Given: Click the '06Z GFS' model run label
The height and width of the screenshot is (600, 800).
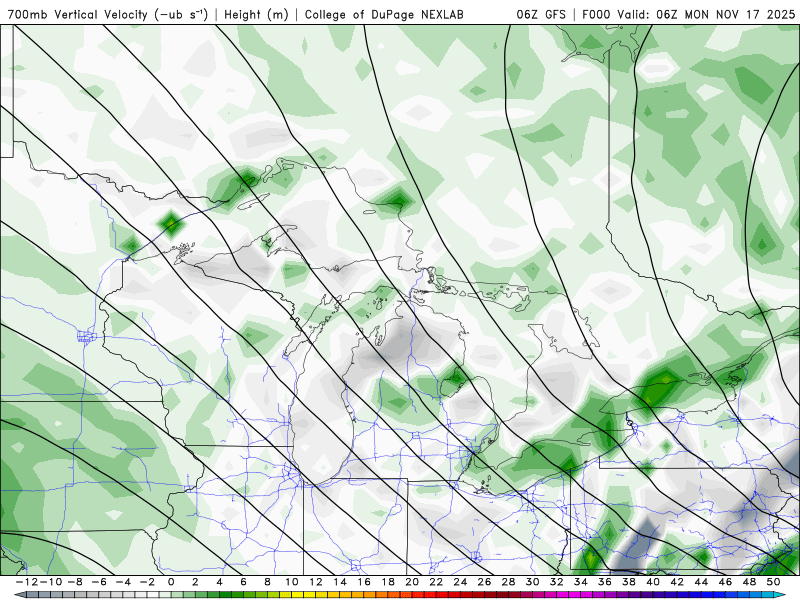Looking at the screenshot, I should click(541, 15).
